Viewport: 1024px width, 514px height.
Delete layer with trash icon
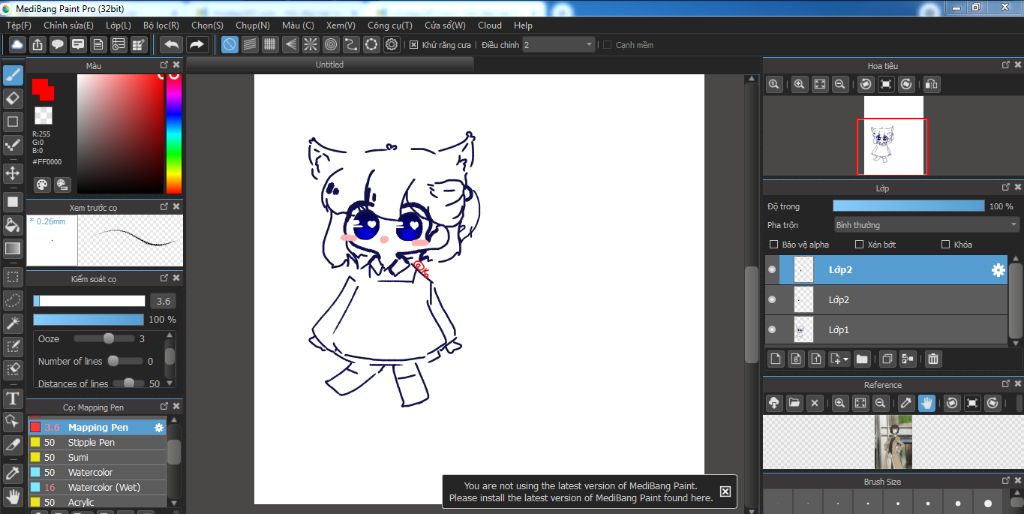(933, 359)
